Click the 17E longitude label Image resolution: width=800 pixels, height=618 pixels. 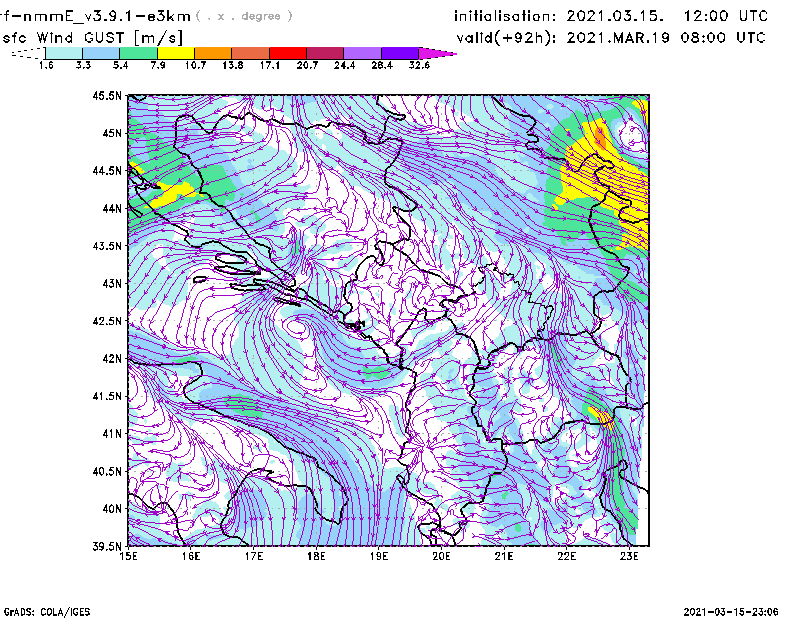click(x=254, y=556)
